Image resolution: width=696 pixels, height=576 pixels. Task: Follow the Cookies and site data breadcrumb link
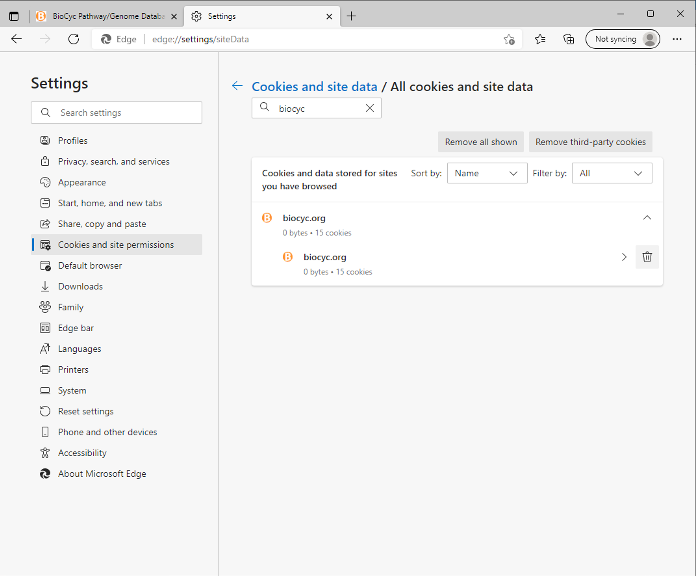(314, 87)
